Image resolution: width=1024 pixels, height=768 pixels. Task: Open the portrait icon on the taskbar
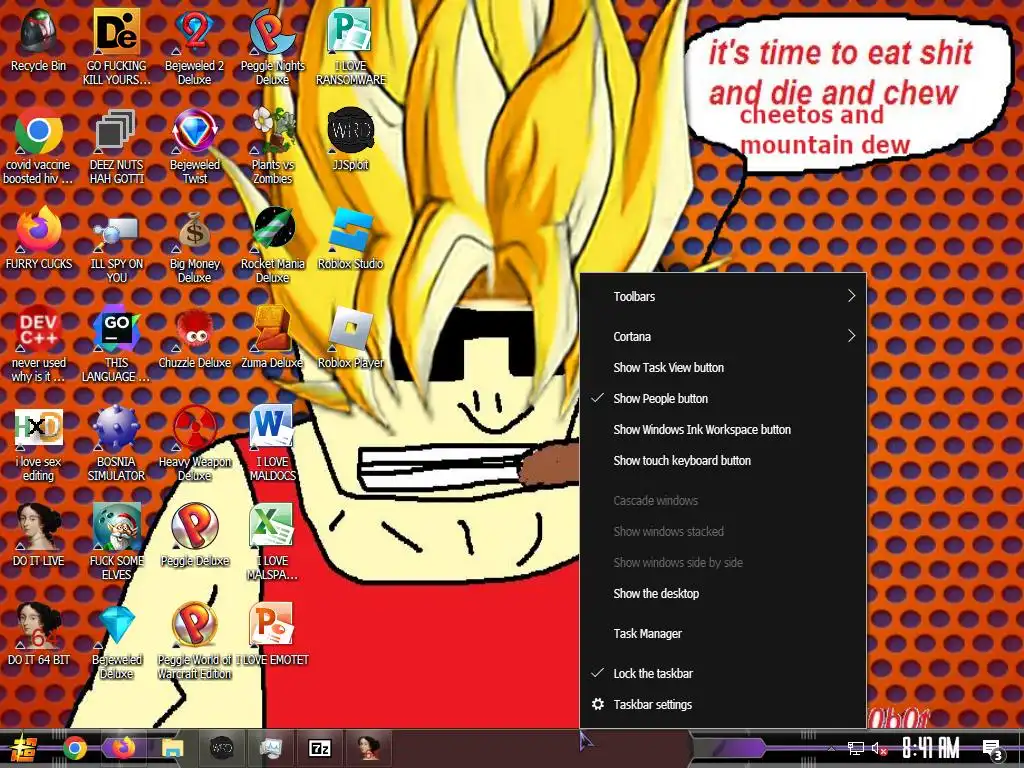pyautogui.click(x=368, y=748)
